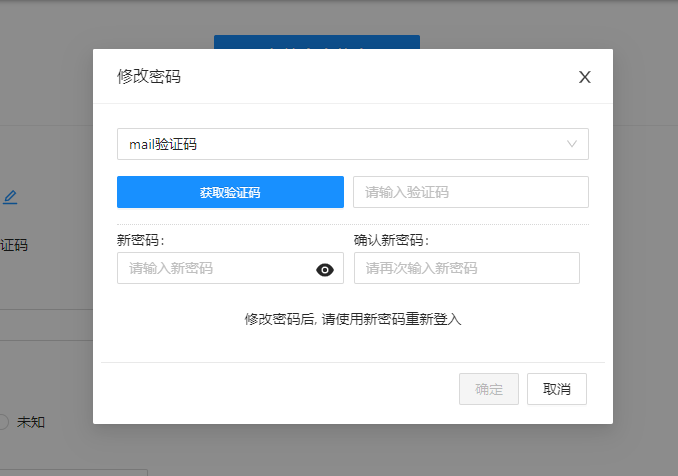Click the 新密码: field label
Viewport: 678px width, 476px height.
tap(140, 240)
